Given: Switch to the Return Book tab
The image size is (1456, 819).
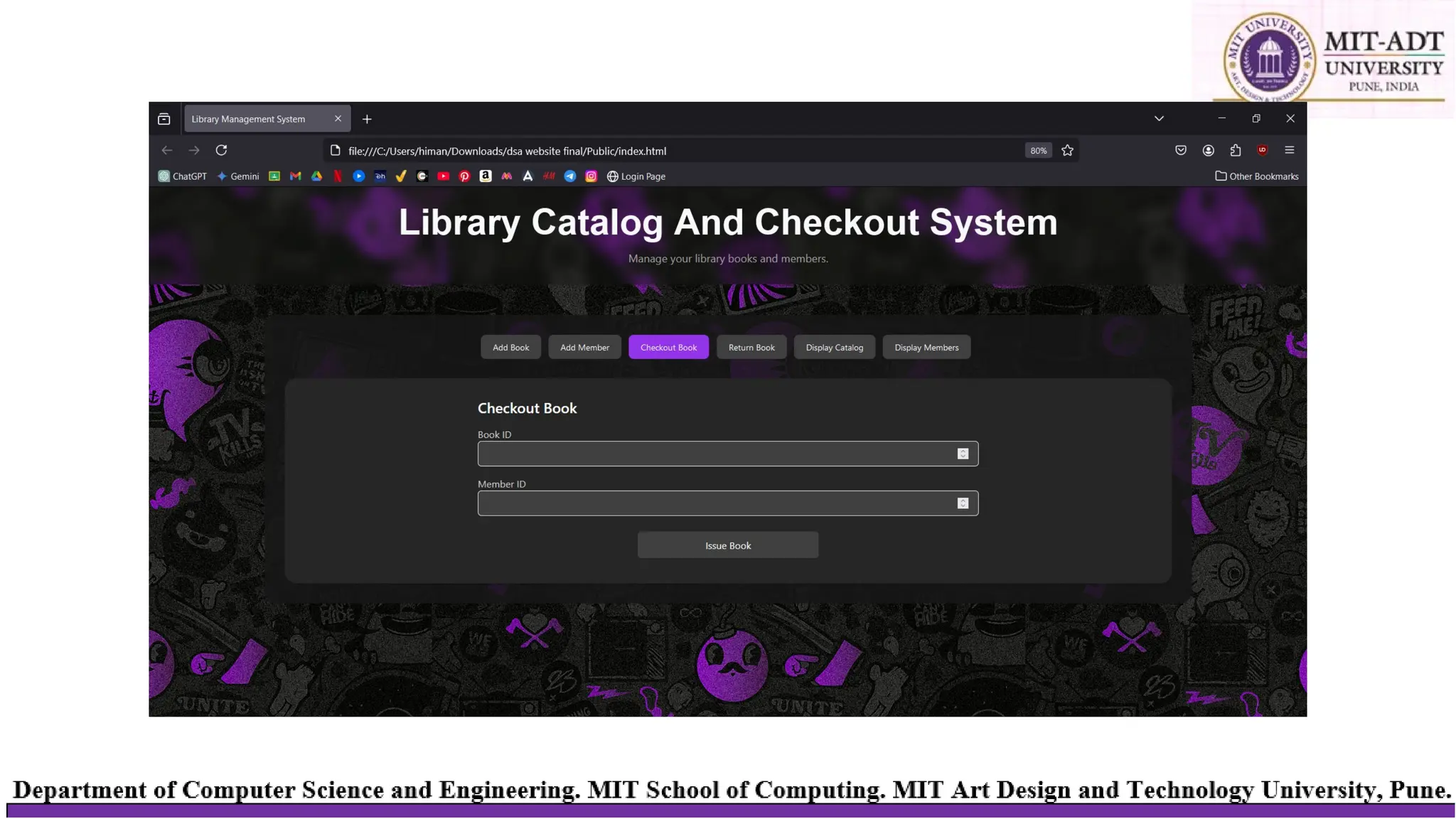Looking at the screenshot, I should click(751, 348).
